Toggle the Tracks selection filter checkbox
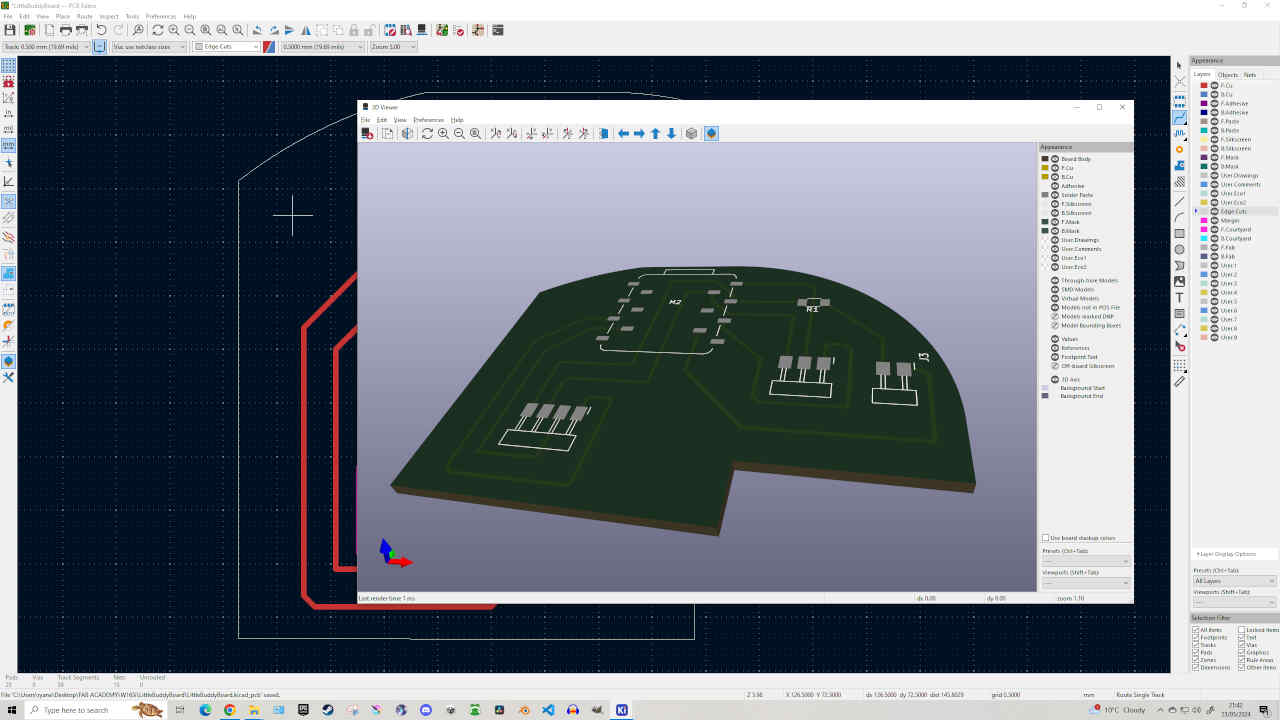This screenshot has height=720, width=1280. (1196, 645)
